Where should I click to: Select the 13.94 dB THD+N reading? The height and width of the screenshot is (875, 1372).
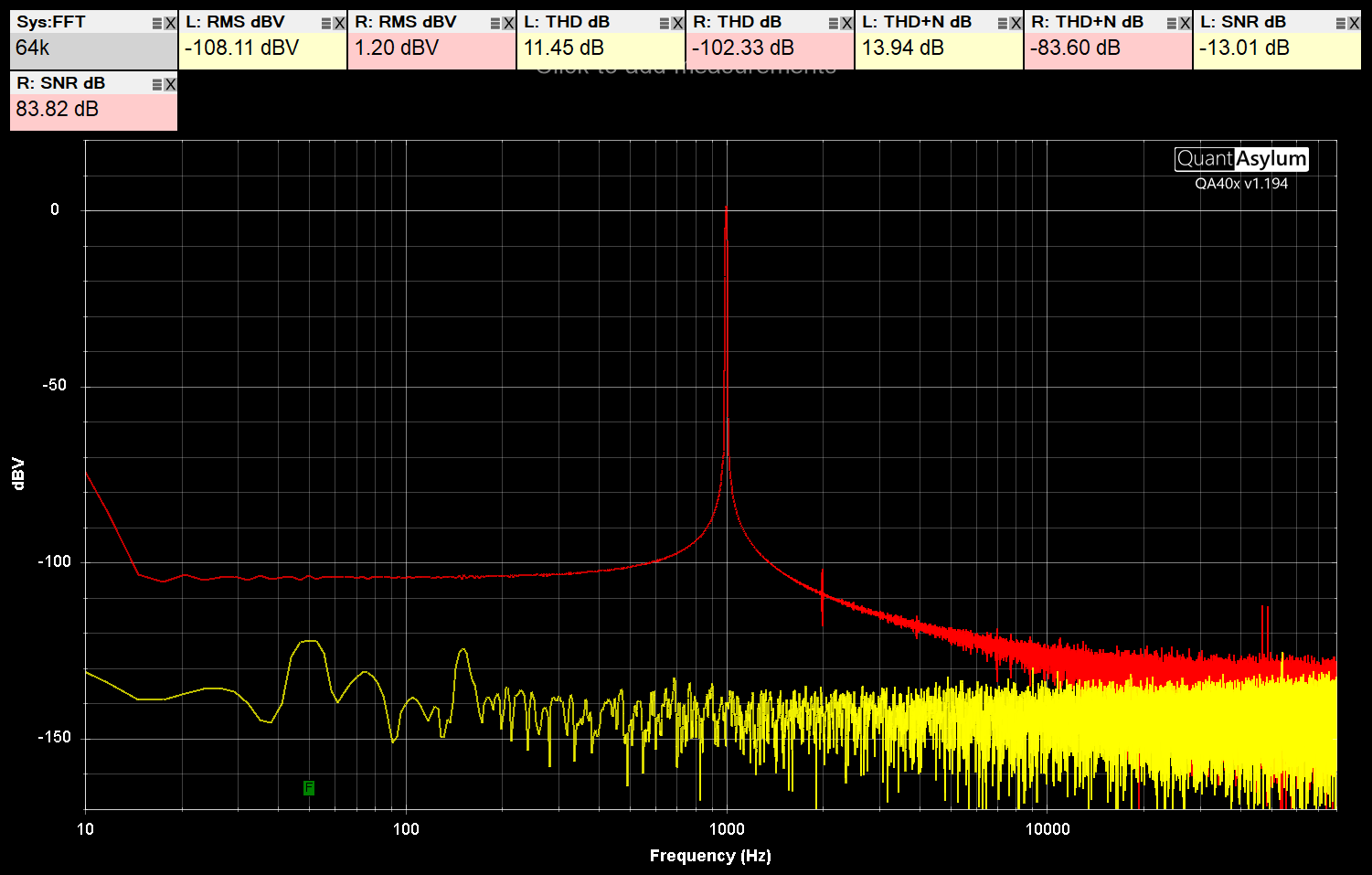[x=903, y=48]
